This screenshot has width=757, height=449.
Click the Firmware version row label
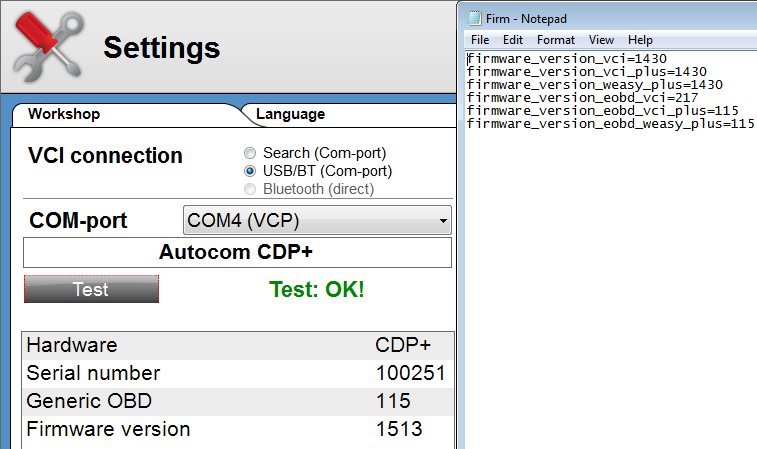pos(109,429)
